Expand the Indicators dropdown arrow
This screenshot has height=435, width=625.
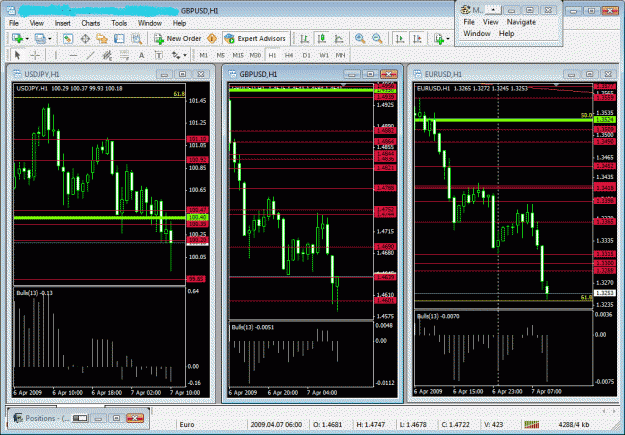tap(448, 39)
